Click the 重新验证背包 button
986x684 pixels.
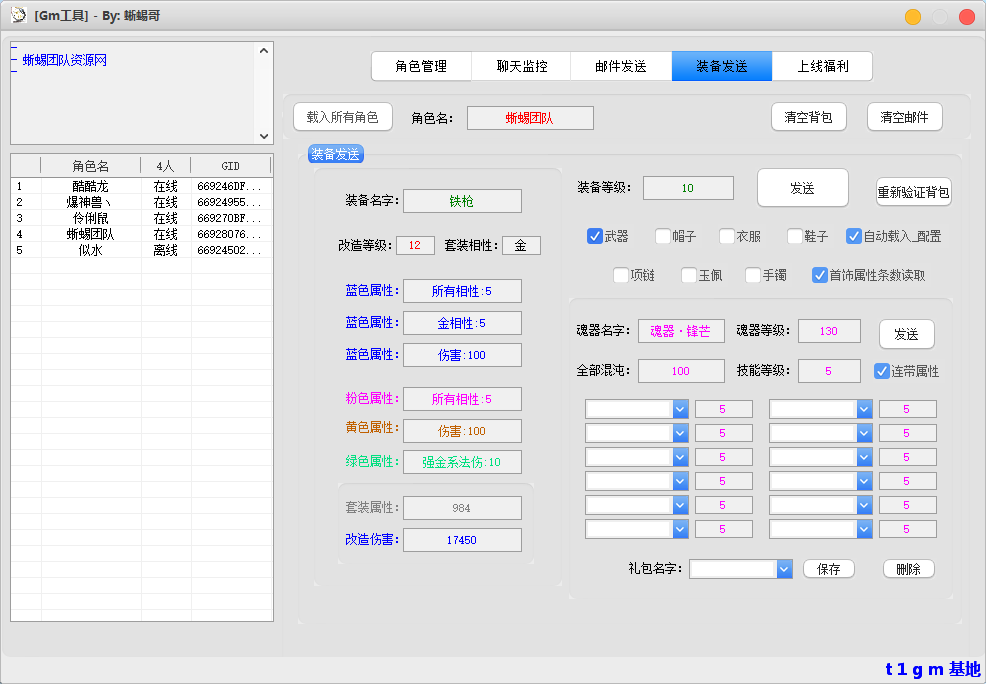(x=914, y=192)
